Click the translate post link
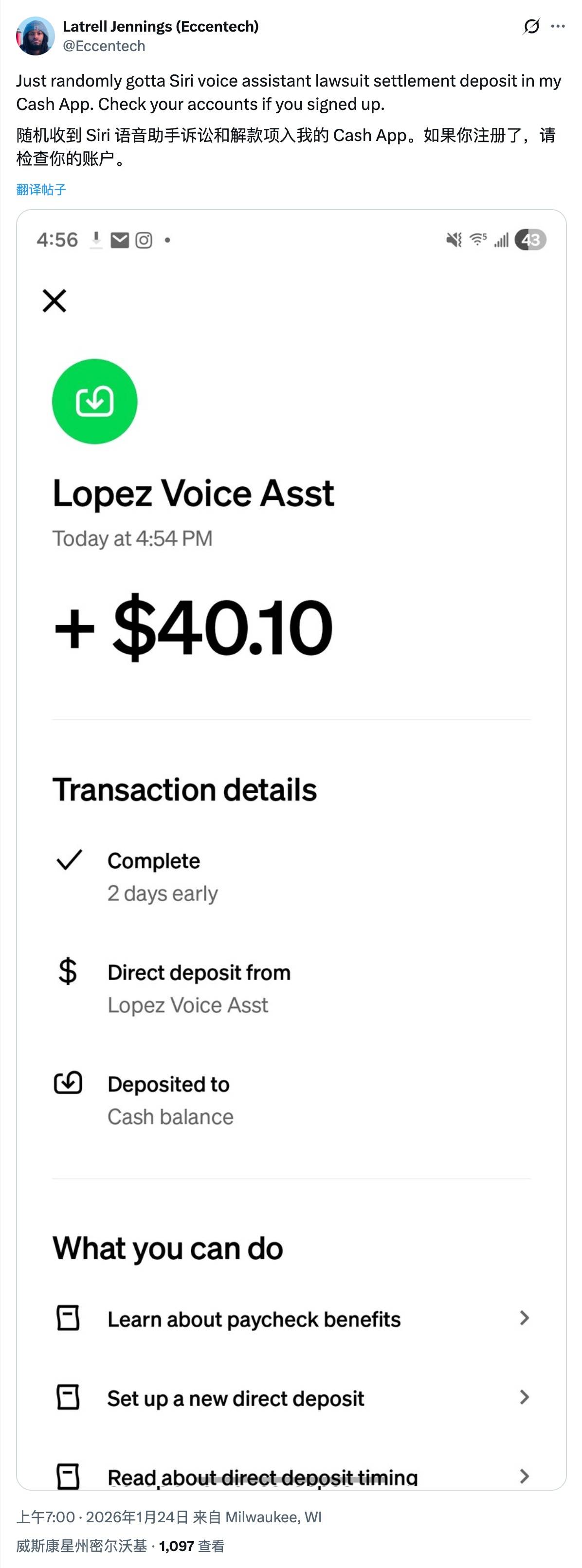The width and height of the screenshot is (582, 1568). [41, 189]
